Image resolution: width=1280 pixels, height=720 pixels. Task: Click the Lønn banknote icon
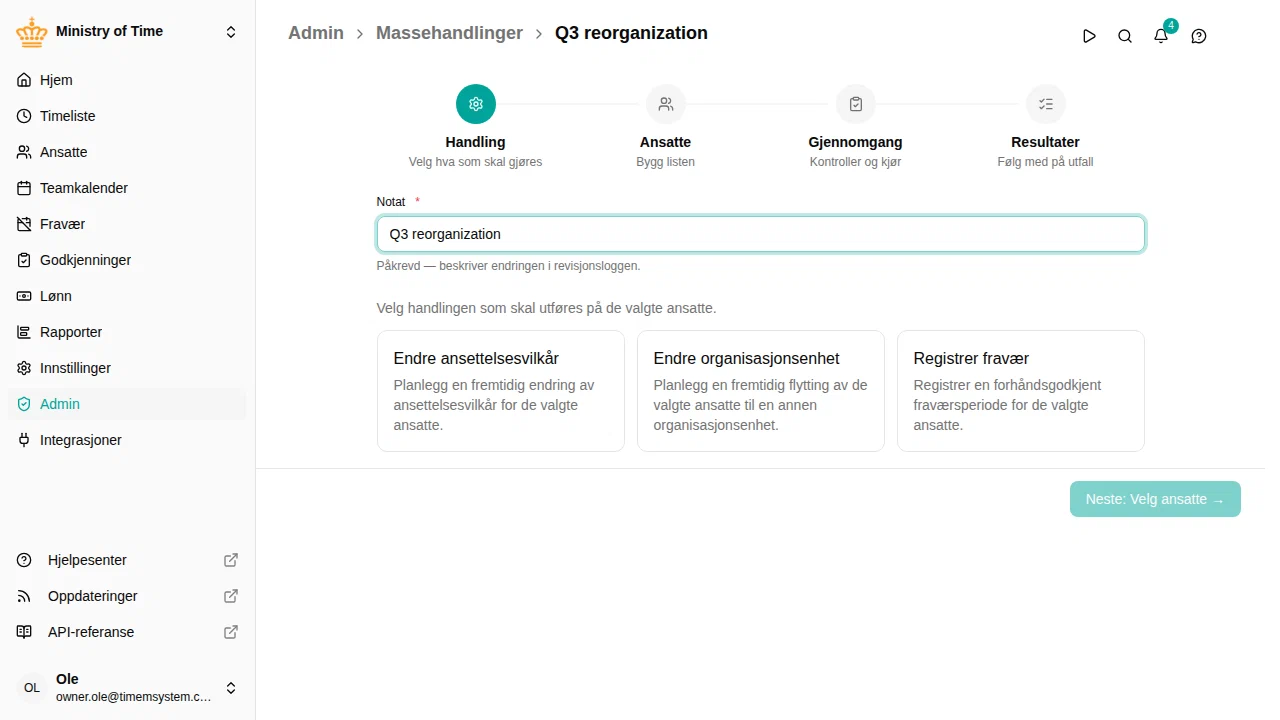(24, 296)
